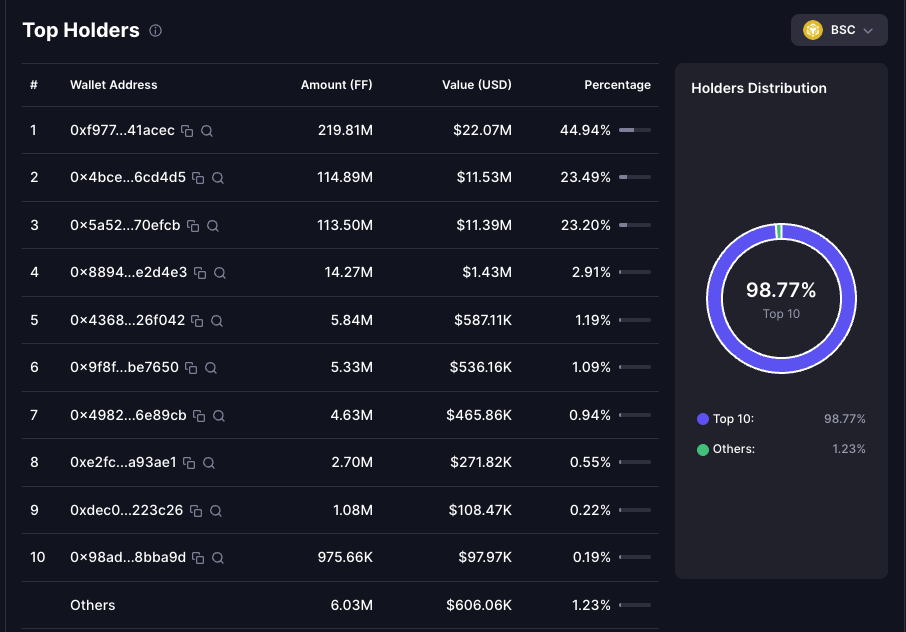Click the Amount (FF) column header
Screen dimensions: 906x632
coord(336,85)
